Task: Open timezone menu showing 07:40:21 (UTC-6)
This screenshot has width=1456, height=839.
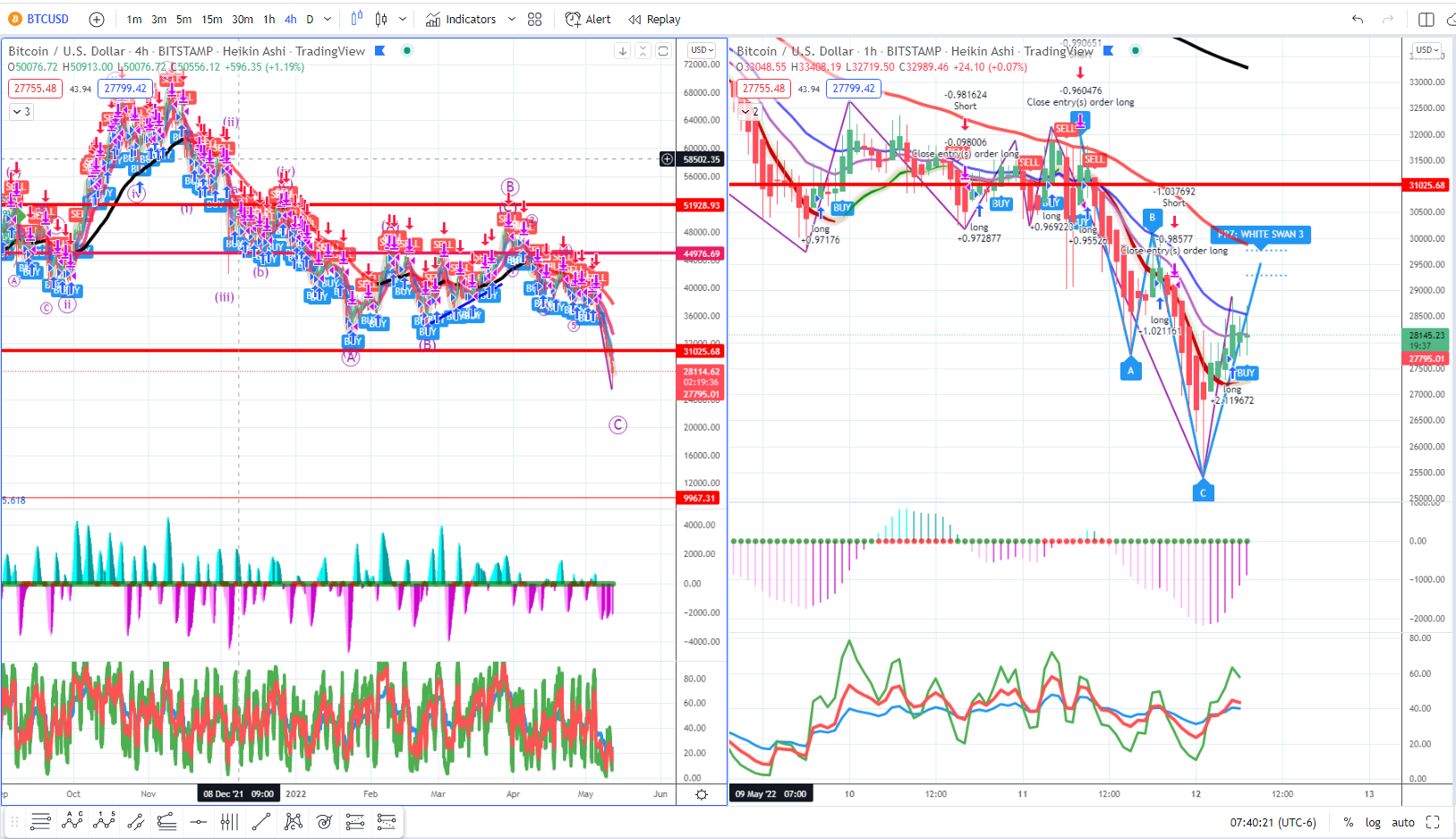Action: [x=1273, y=822]
